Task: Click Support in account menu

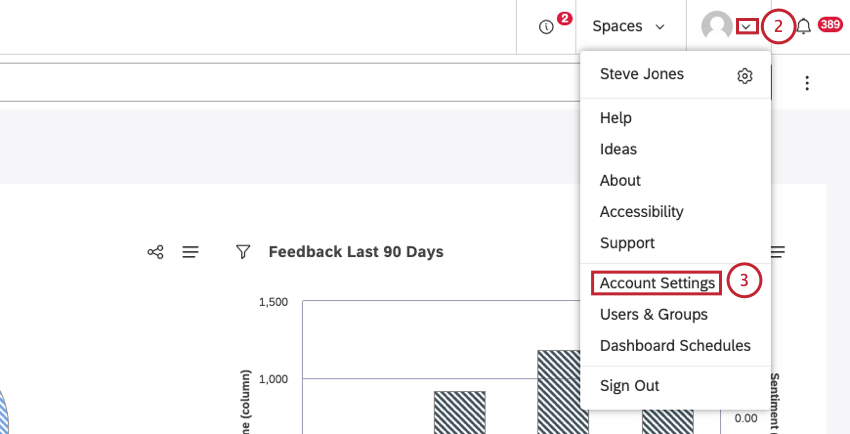Action: pos(627,243)
